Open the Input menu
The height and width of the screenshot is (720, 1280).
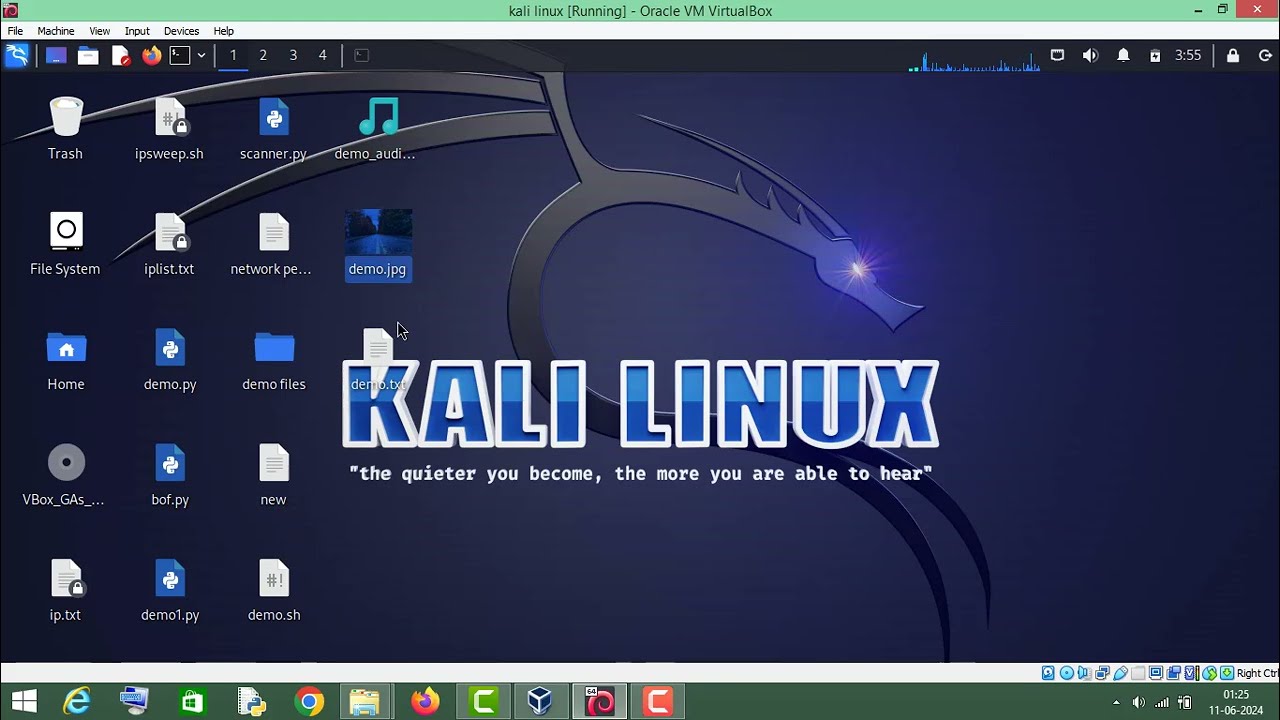click(x=137, y=31)
